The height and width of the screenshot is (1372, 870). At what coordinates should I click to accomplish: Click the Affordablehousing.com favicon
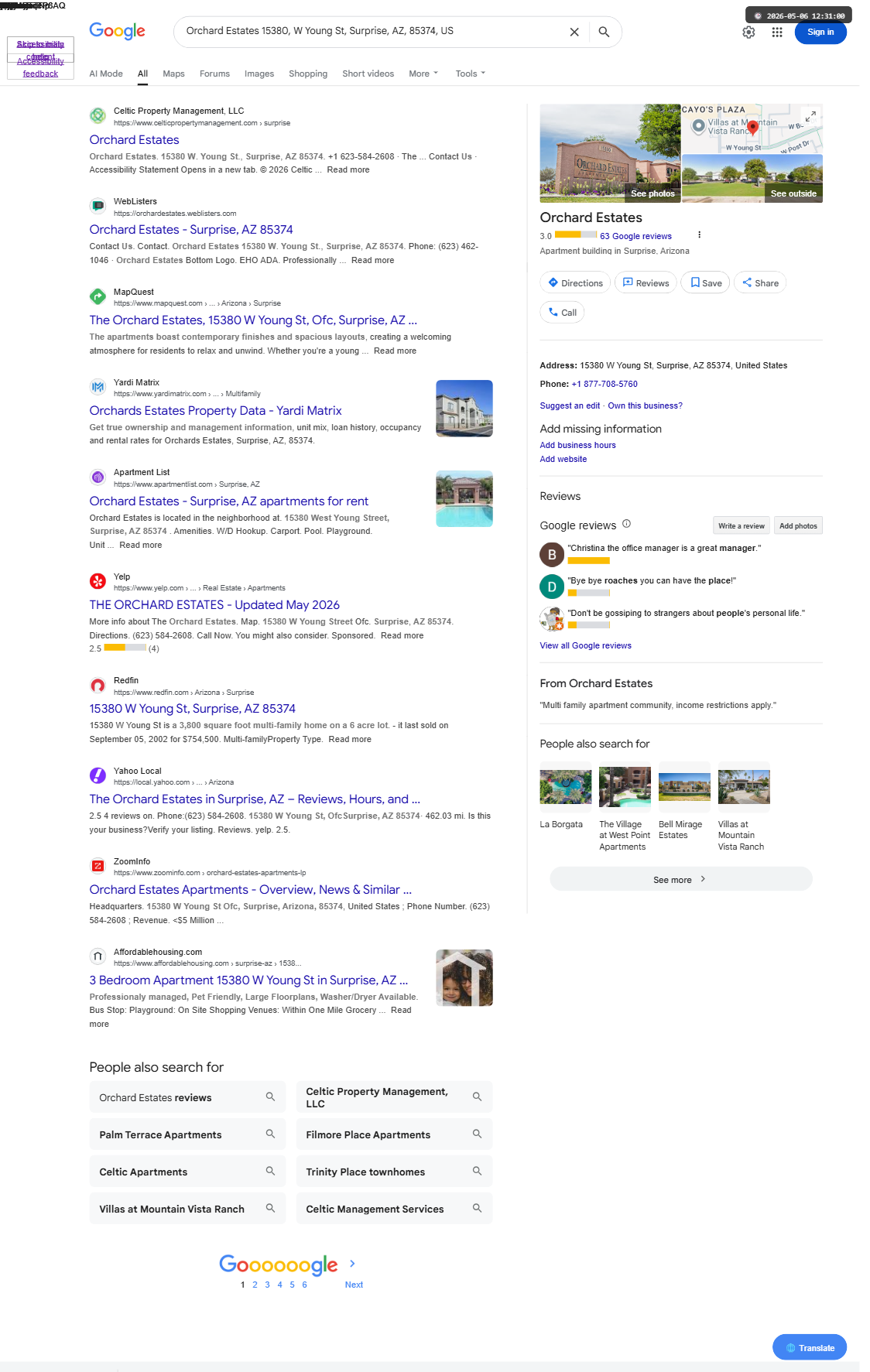pos(98,956)
